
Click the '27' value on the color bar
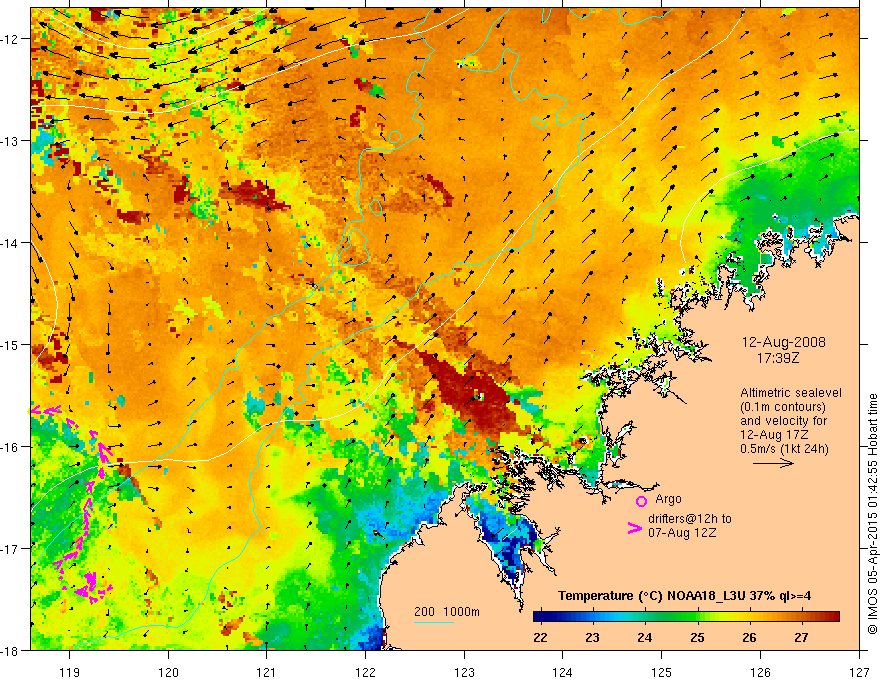click(801, 637)
